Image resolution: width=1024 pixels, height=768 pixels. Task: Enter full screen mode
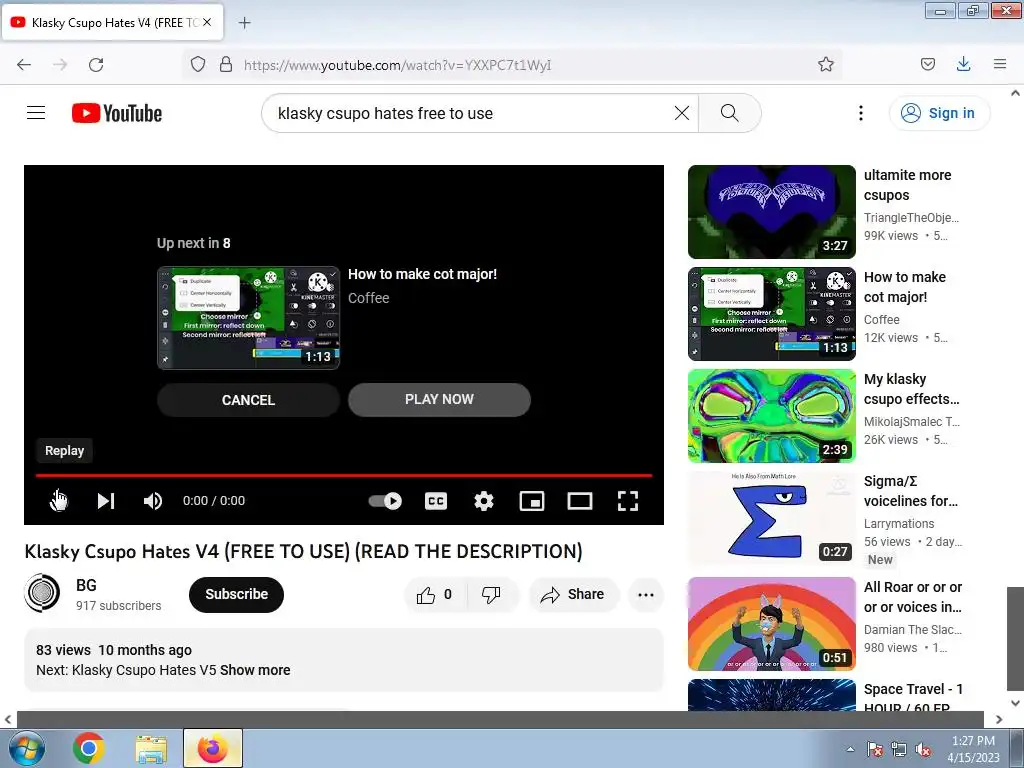628,501
